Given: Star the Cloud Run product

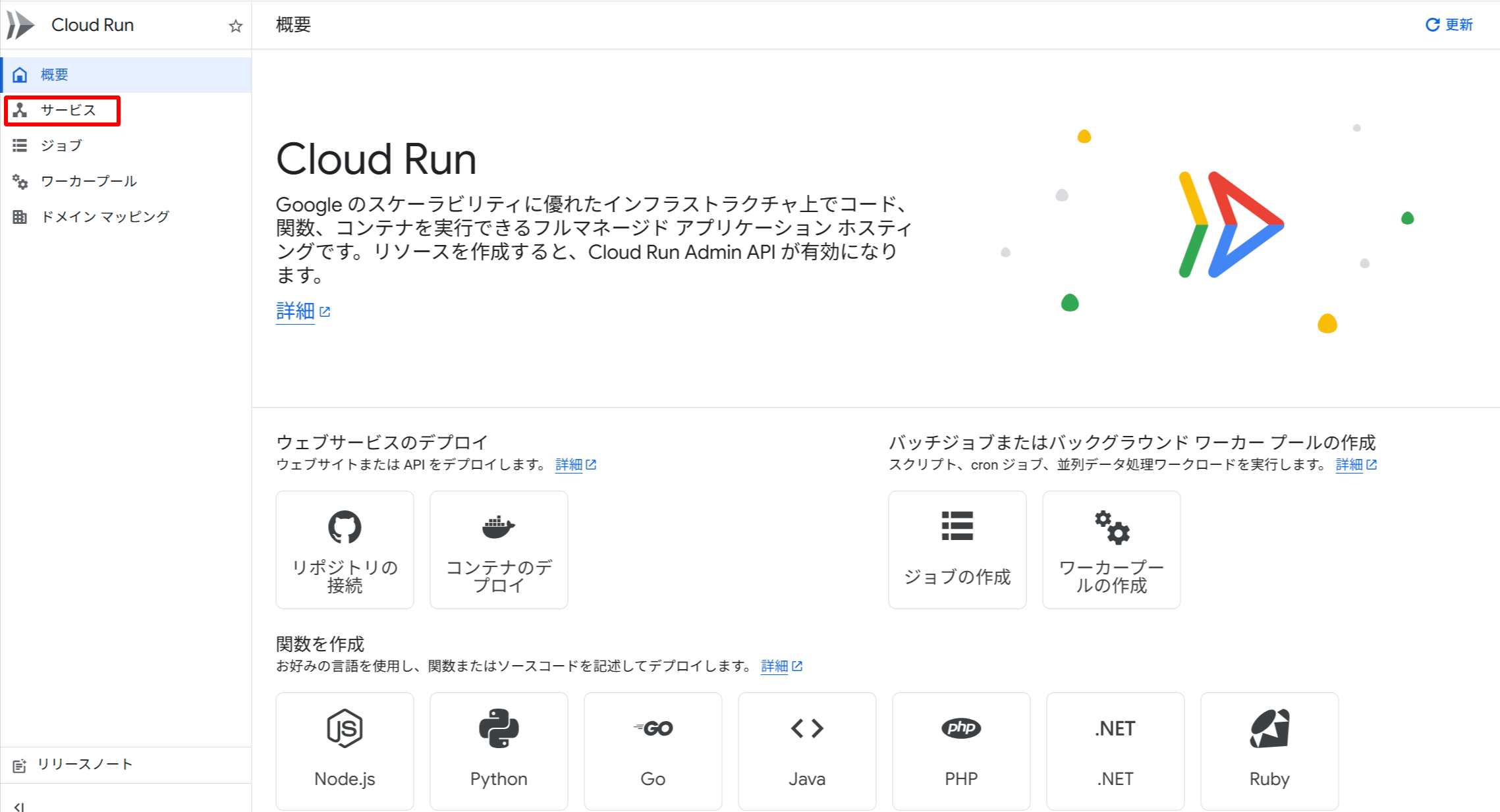Looking at the screenshot, I should tap(235, 26).
